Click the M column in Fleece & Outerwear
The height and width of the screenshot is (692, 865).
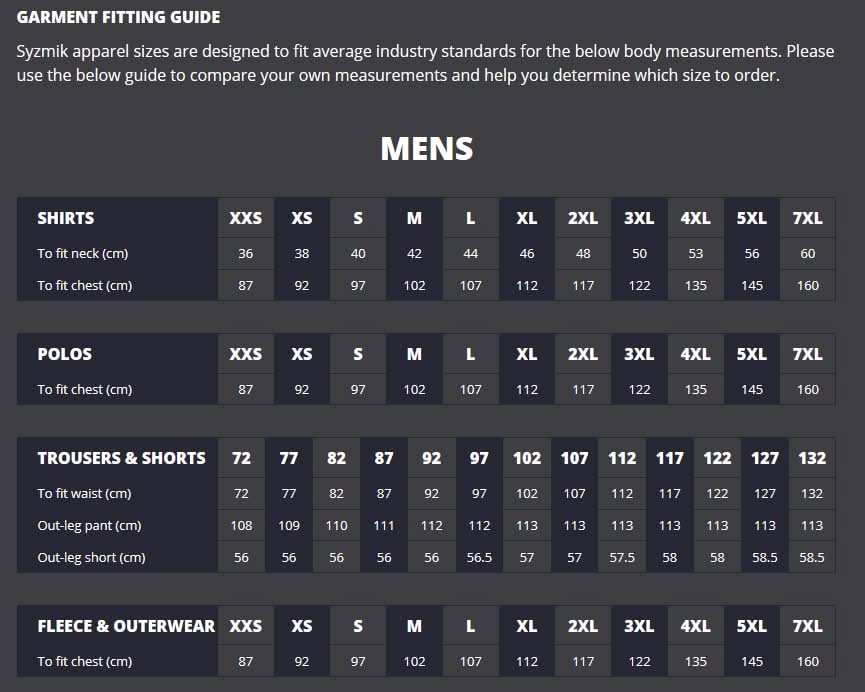click(414, 626)
